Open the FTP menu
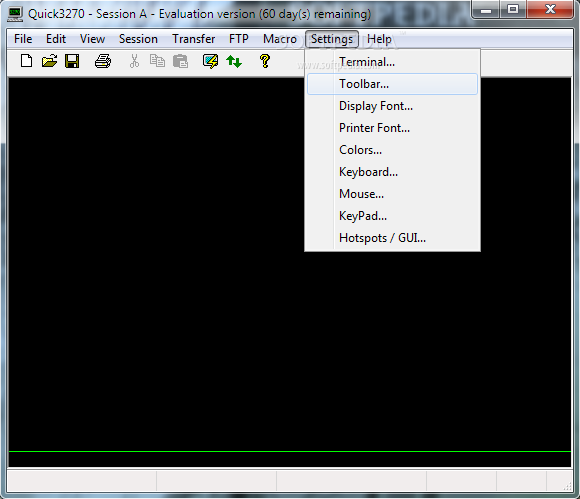 point(239,39)
